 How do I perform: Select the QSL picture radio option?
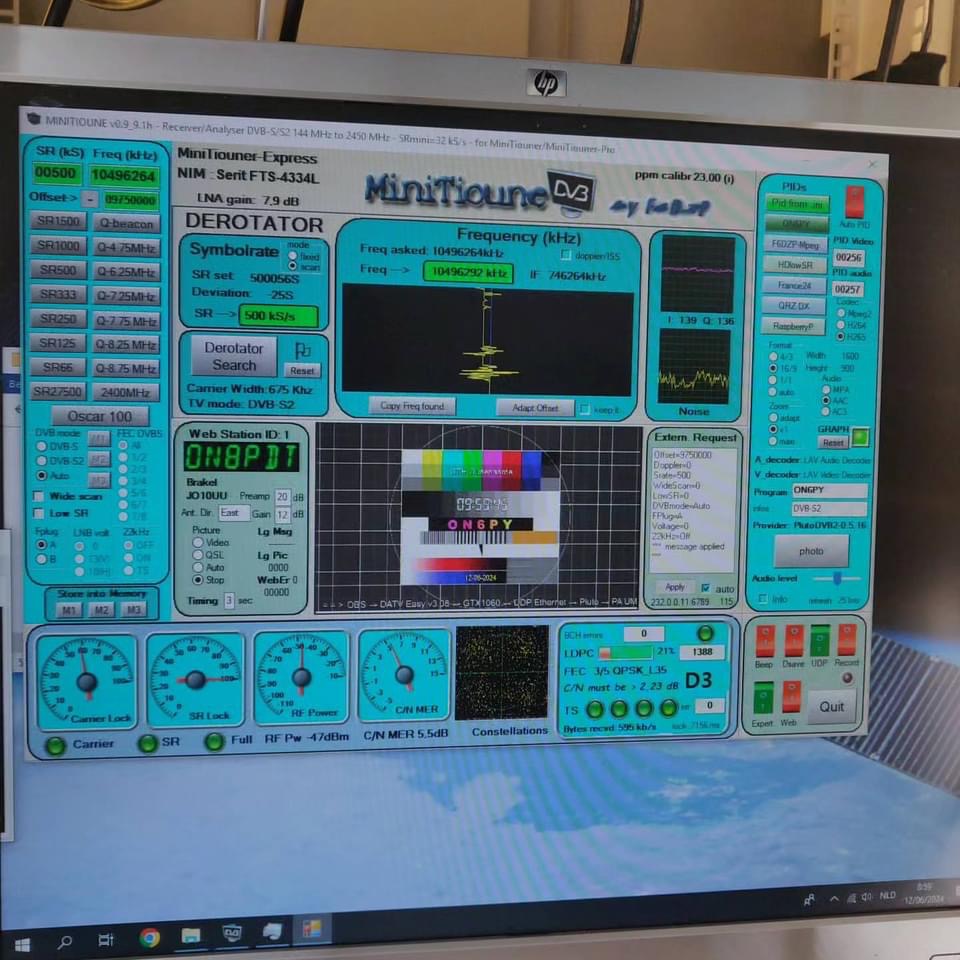[x=198, y=555]
